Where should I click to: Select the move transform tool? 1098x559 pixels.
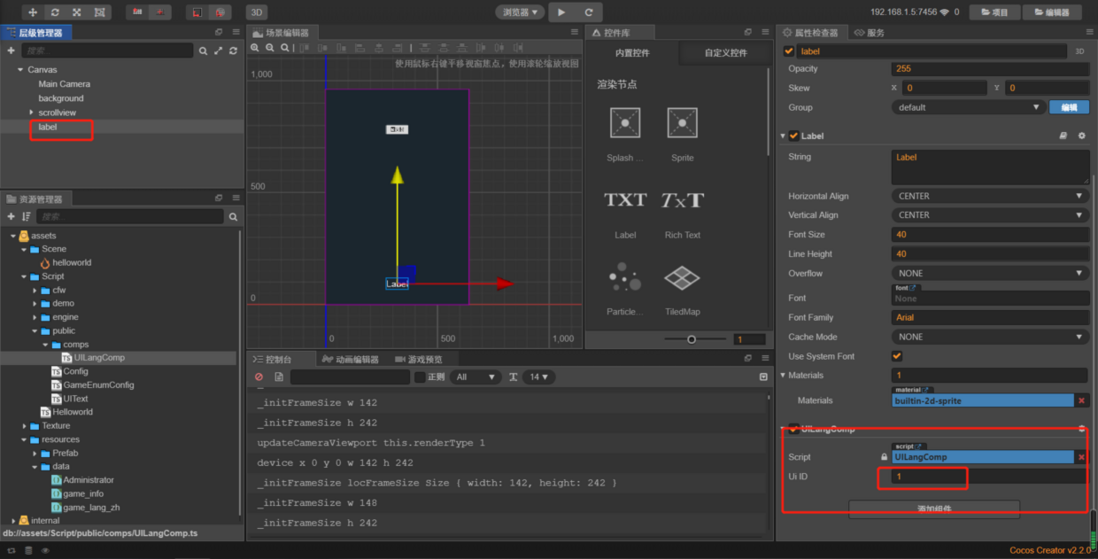coord(32,12)
